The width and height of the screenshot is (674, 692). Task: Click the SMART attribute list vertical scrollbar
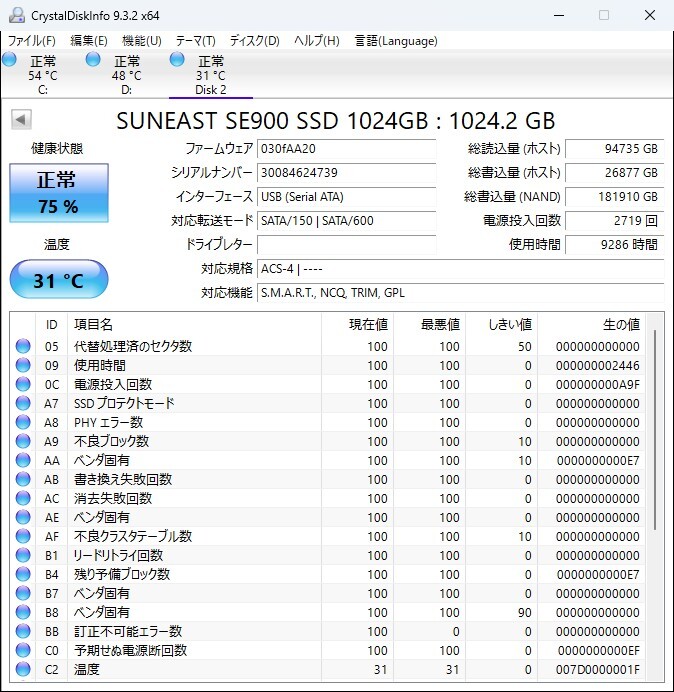click(x=655, y=430)
